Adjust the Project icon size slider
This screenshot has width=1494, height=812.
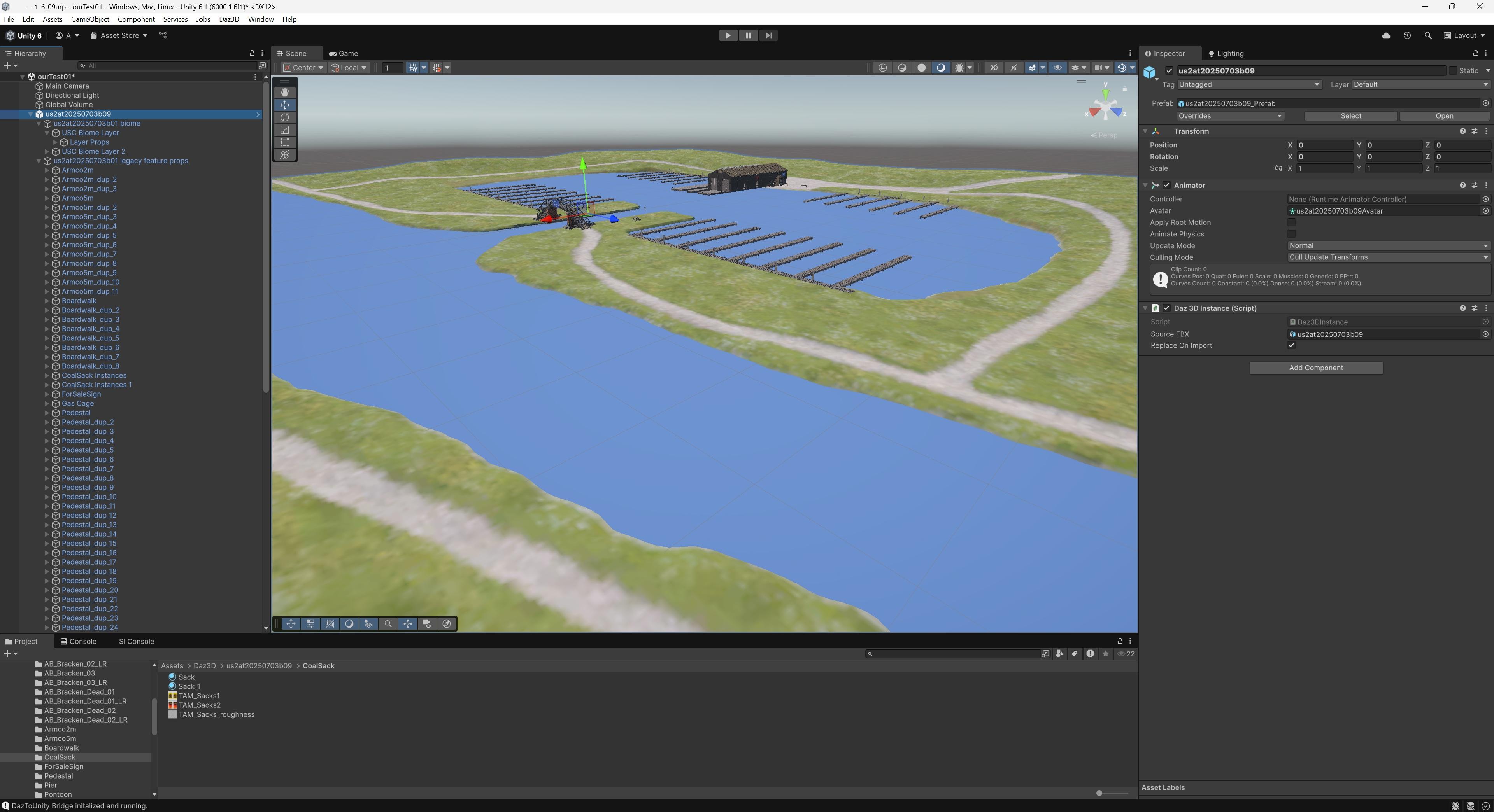(x=1099, y=793)
